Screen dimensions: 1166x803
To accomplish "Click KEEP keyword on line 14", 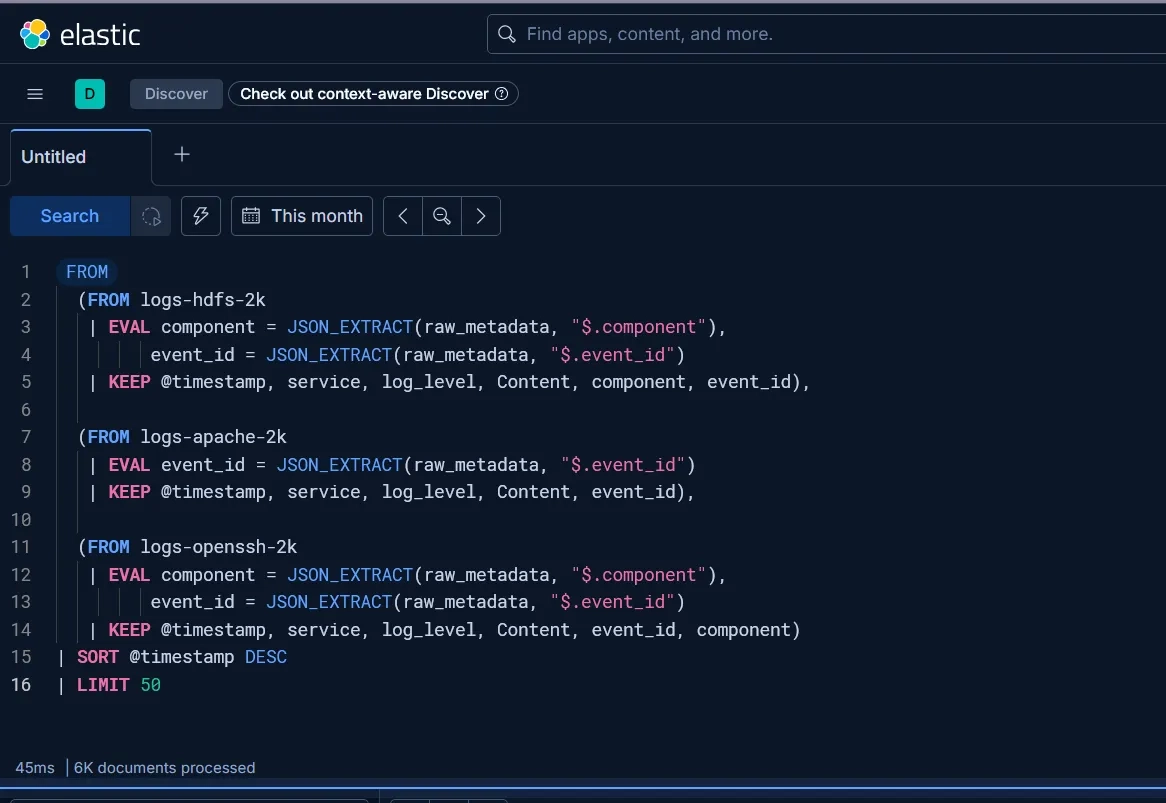I will (129, 630).
